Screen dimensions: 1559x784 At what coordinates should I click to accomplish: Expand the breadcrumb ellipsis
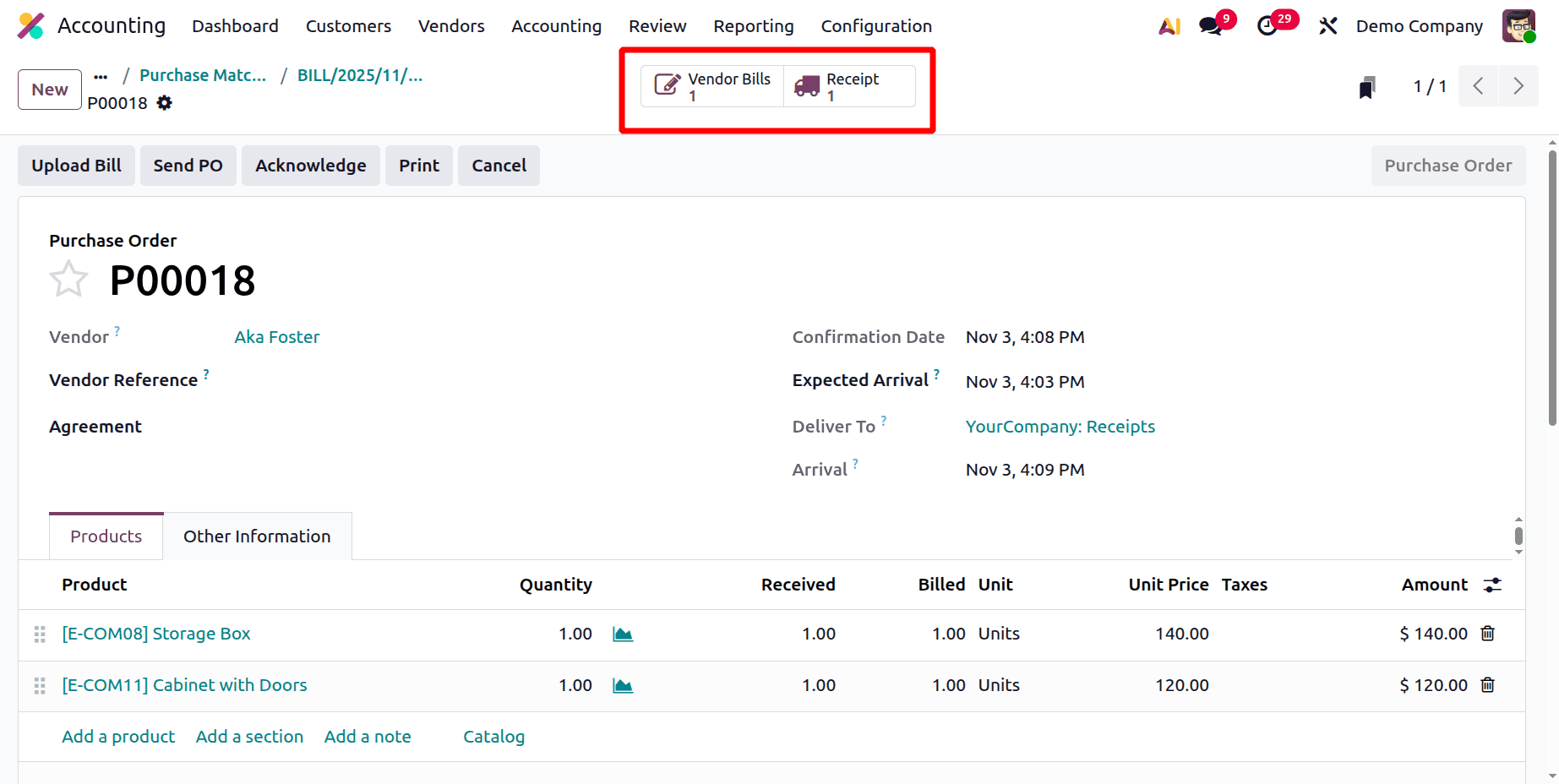coord(101,75)
